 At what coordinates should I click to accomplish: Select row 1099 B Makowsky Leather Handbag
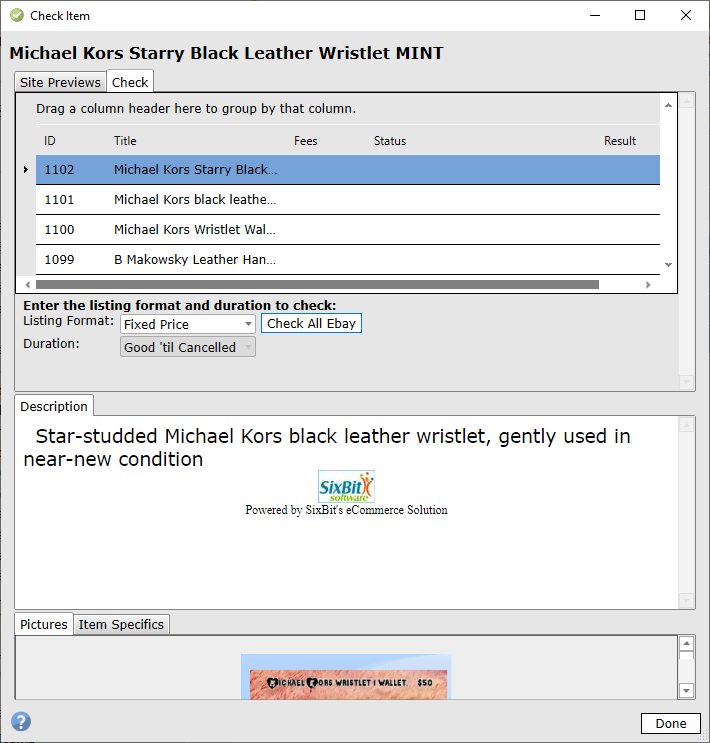(x=194, y=260)
